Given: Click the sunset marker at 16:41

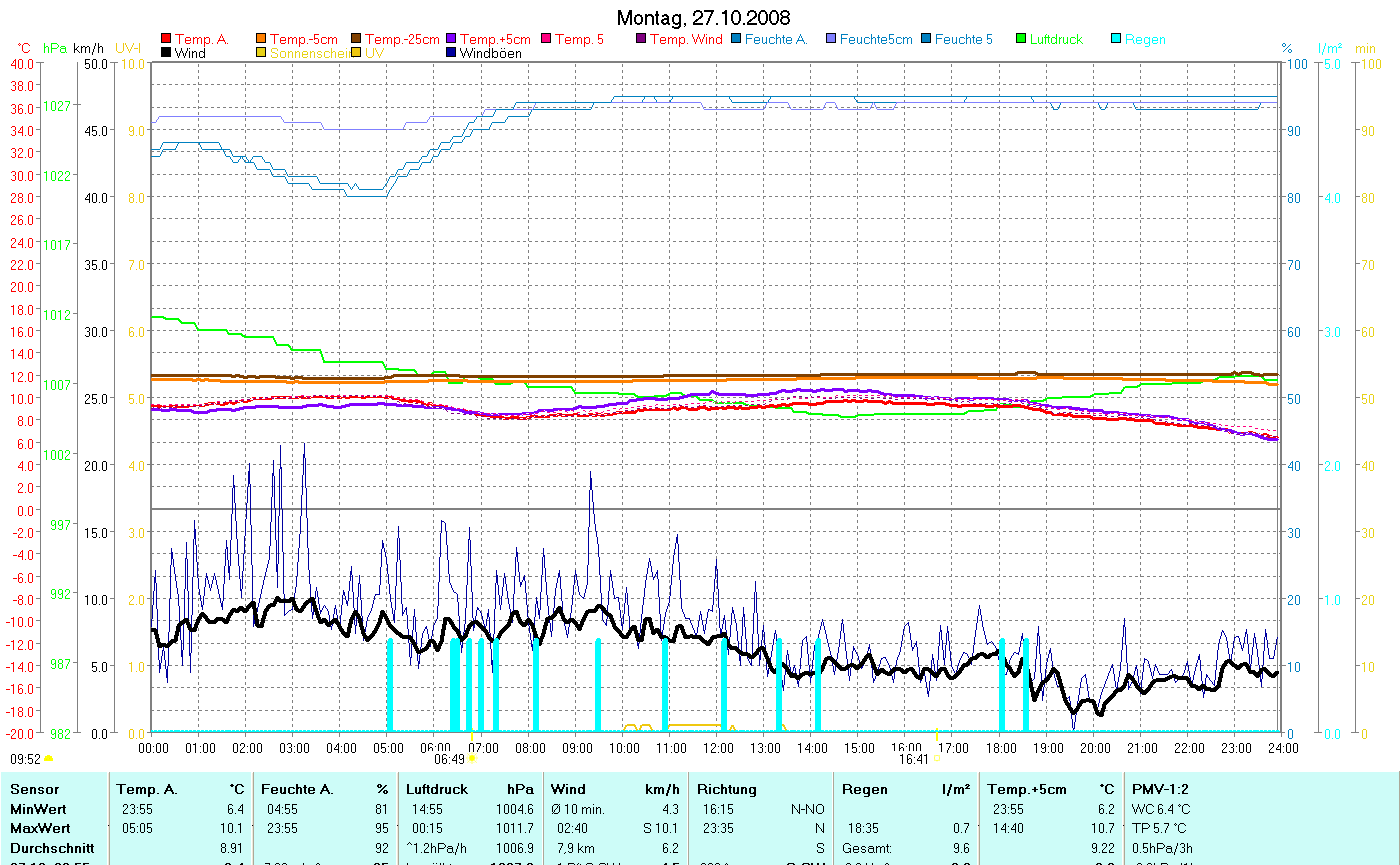Looking at the screenshot, I should 936,759.
